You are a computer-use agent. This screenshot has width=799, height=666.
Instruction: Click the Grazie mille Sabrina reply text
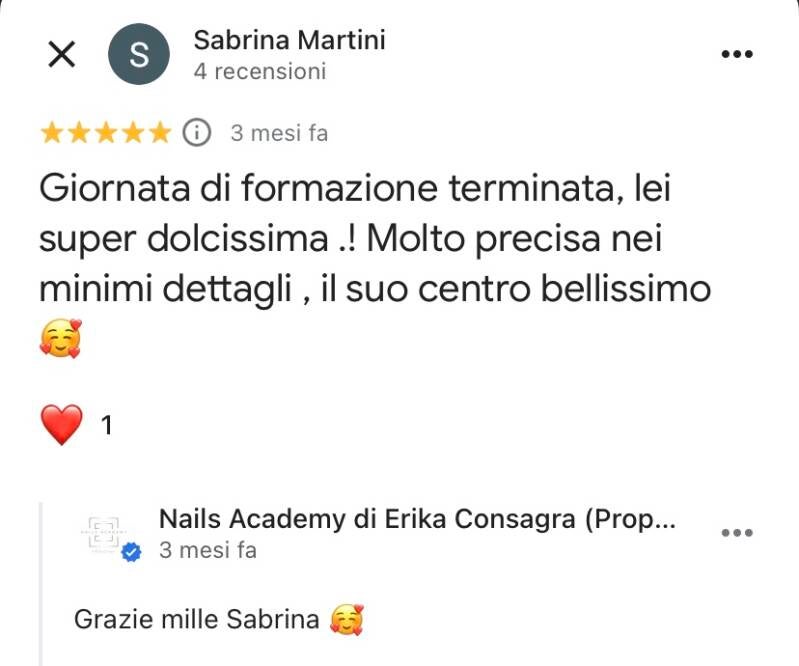tap(197, 620)
